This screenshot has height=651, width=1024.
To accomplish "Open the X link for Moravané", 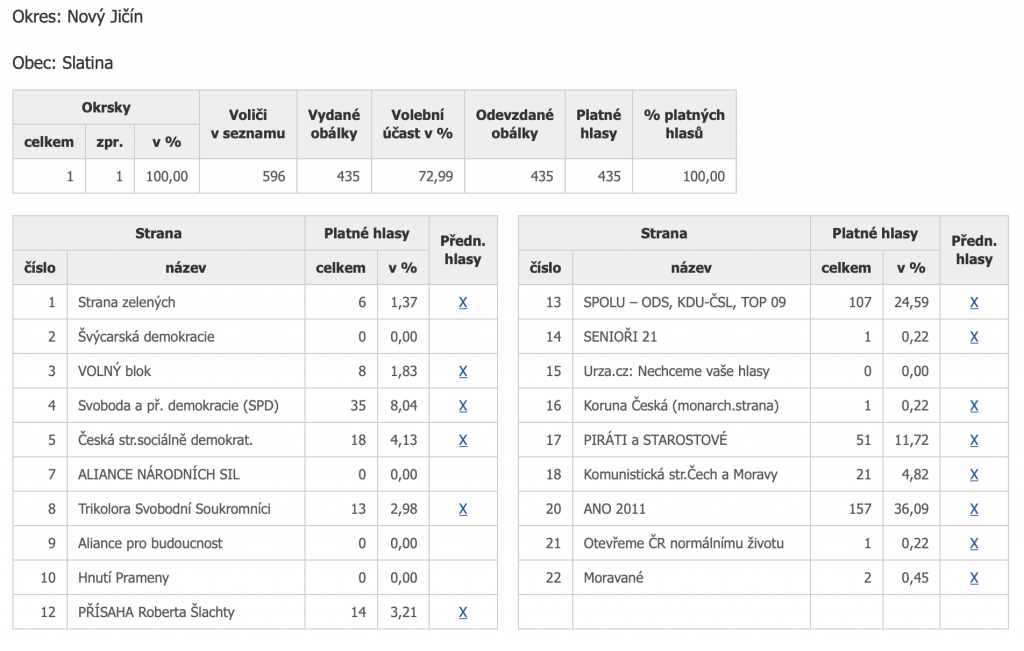I will click(x=974, y=578).
